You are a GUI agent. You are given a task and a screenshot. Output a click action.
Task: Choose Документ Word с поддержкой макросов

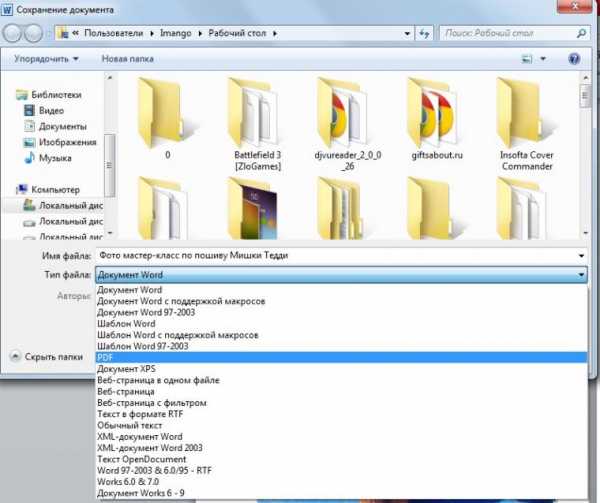[x=341, y=301]
